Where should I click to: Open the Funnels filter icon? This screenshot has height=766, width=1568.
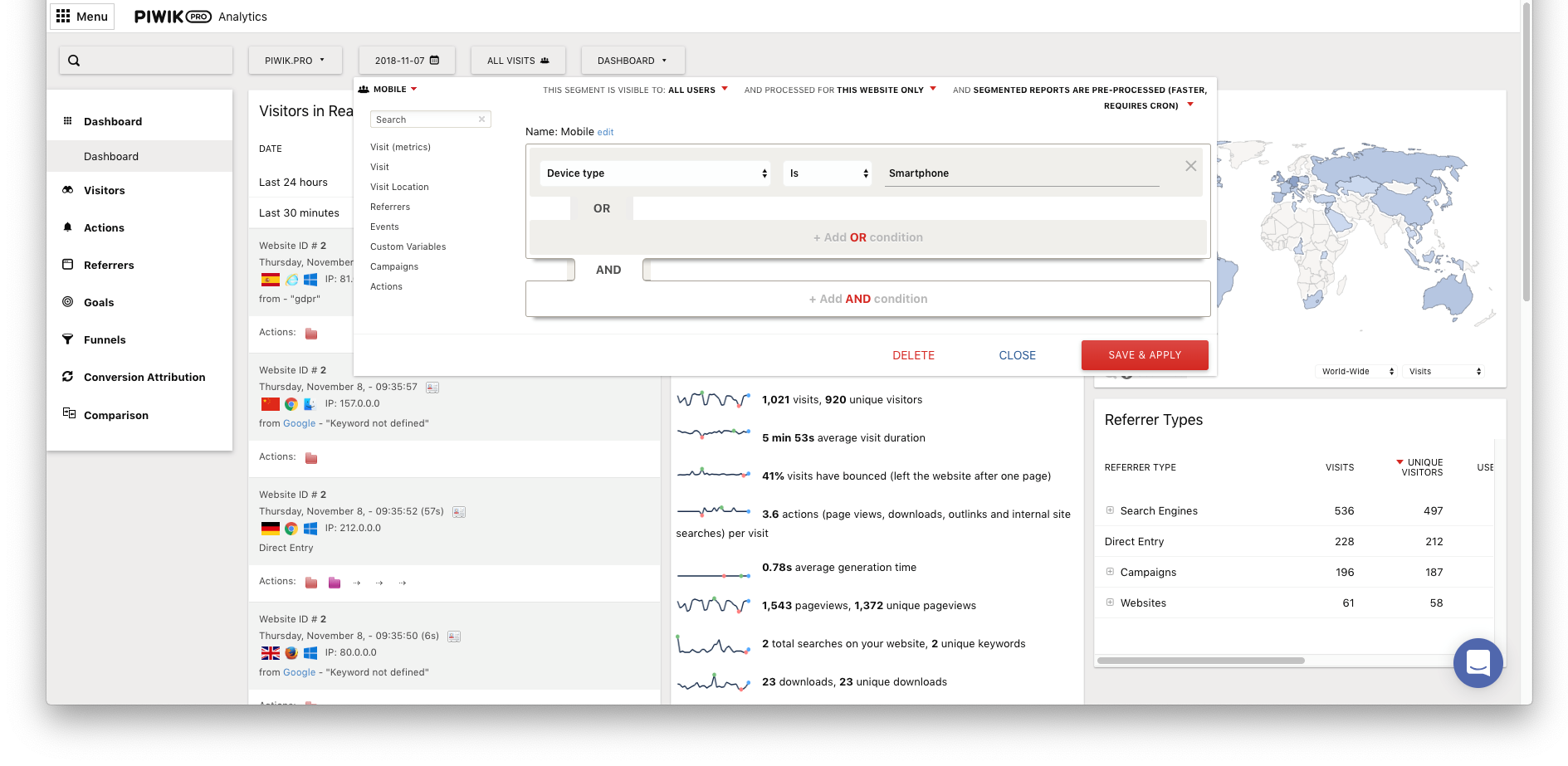pyautogui.click(x=68, y=339)
